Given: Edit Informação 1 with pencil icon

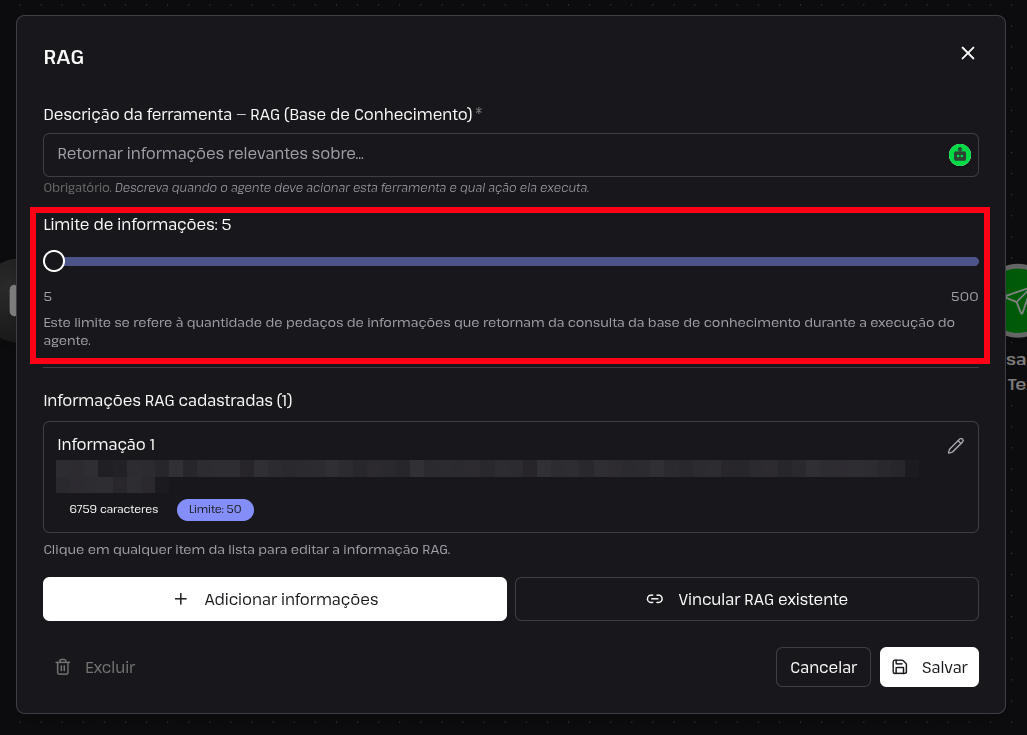Looking at the screenshot, I should point(956,446).
